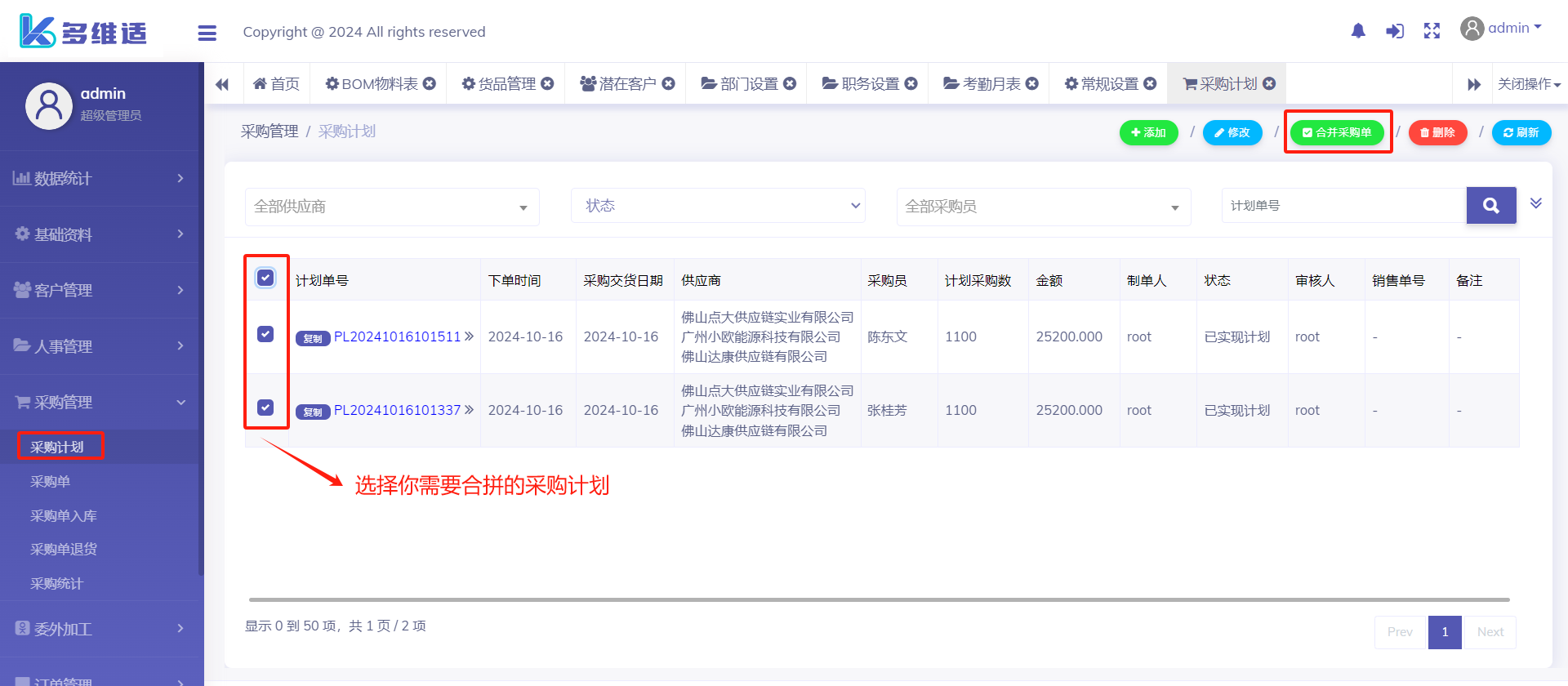
Task: Open the 全部采购员 buyer dropdown
Action: pos(1043,207)
